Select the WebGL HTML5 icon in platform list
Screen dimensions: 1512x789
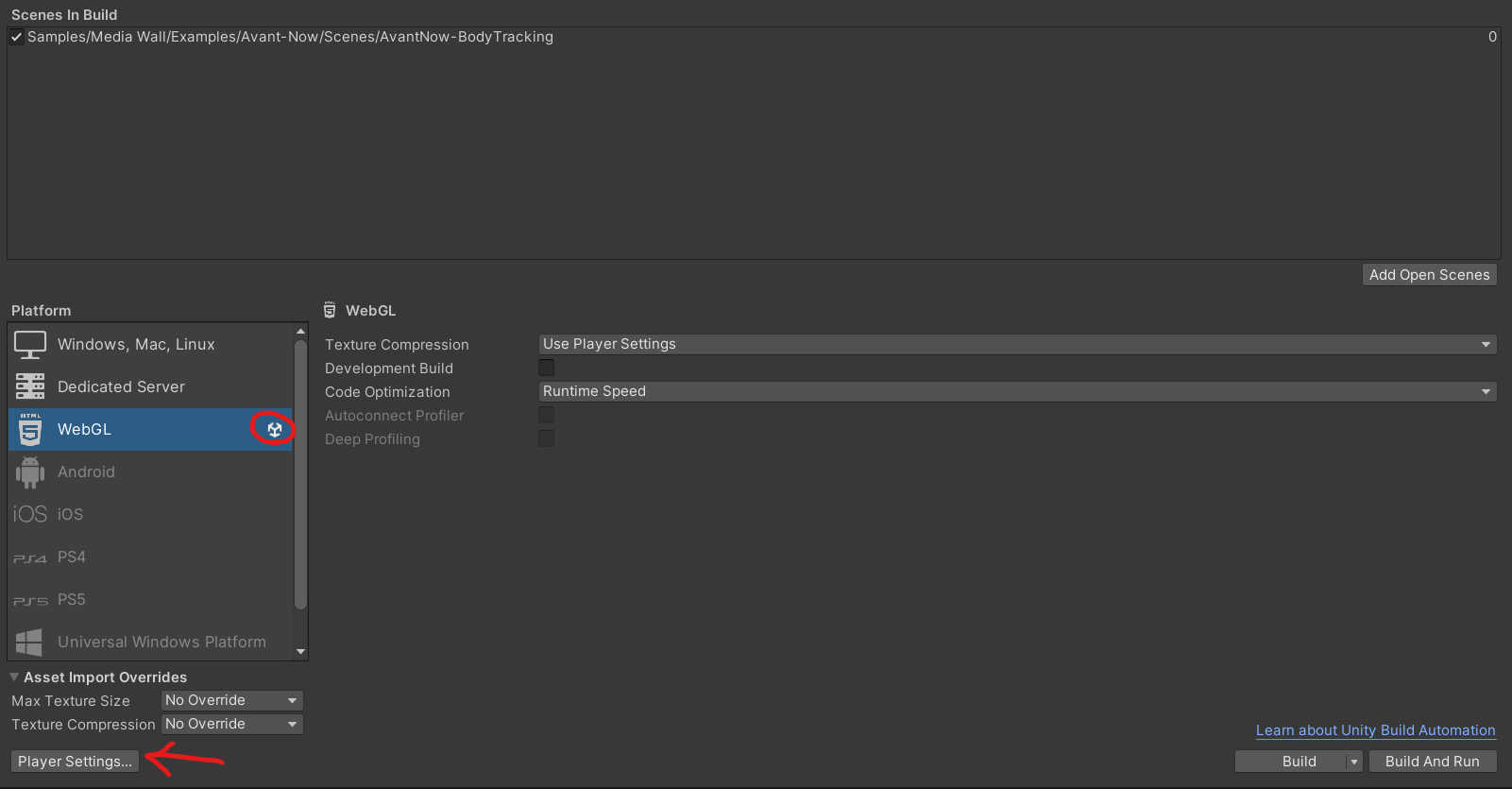click(x=30, y=429)
